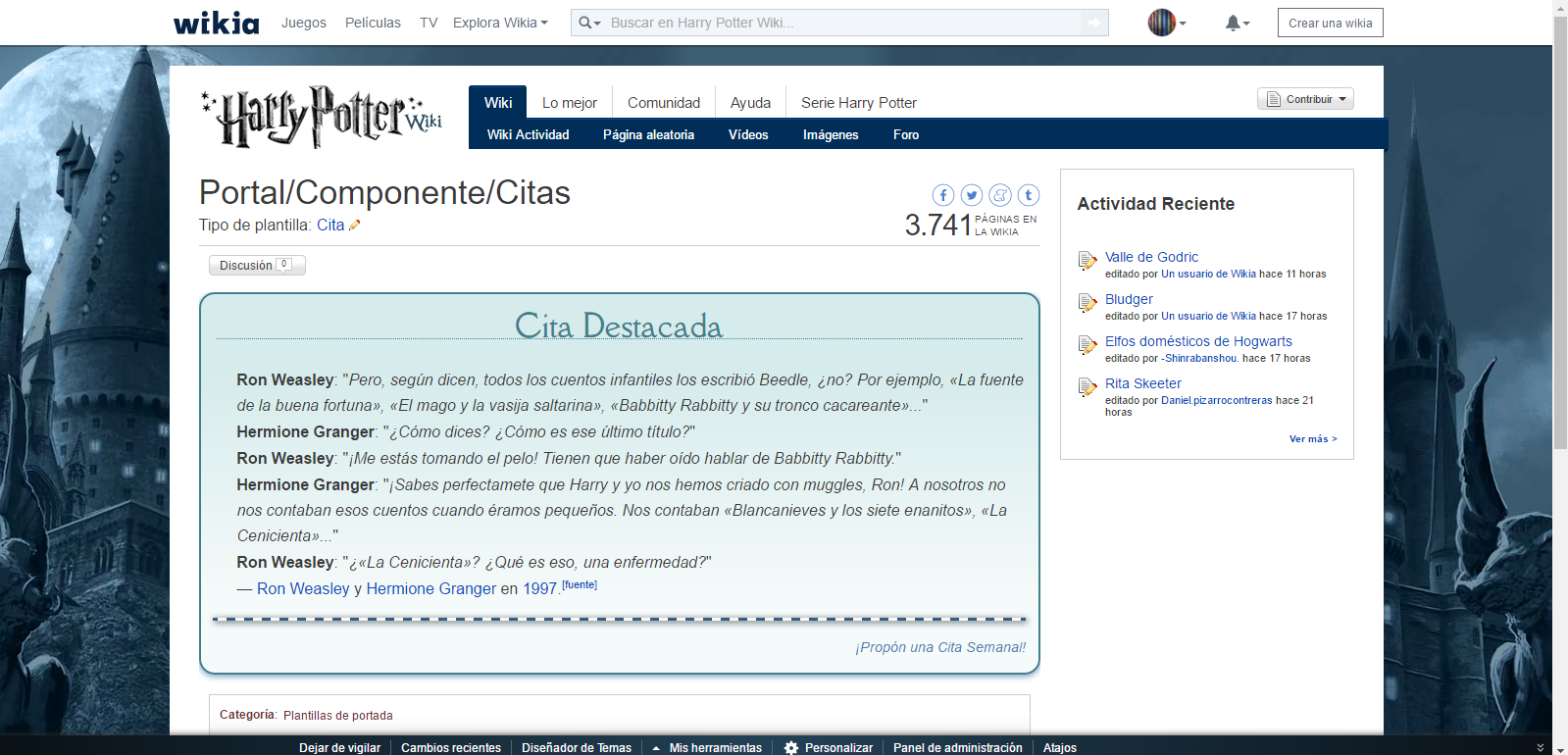The image size is (1568, 755).
Task: Open the TV menu item
Action: (x=429, y=23)
